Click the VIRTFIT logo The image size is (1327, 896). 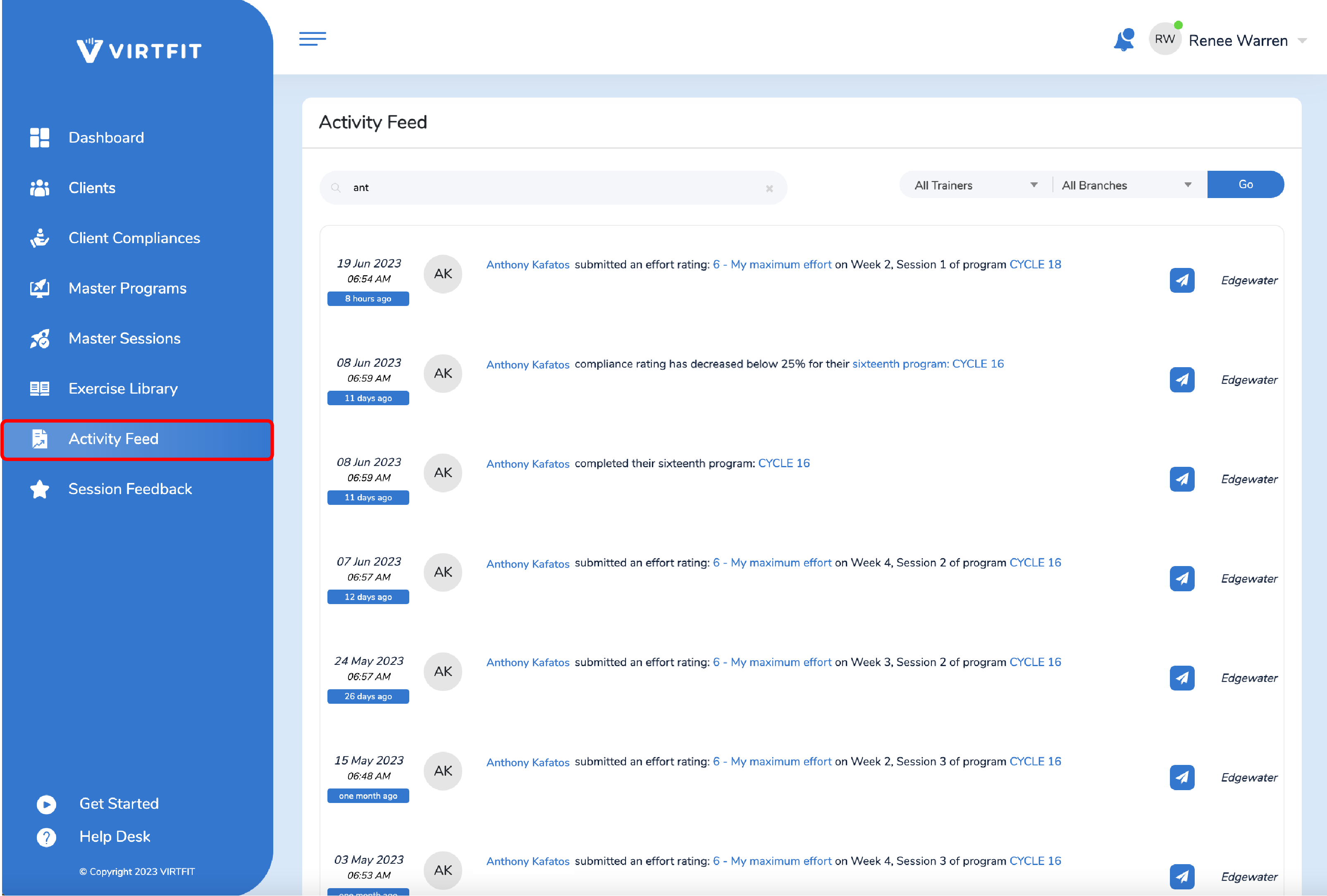(x=139, y=50)
